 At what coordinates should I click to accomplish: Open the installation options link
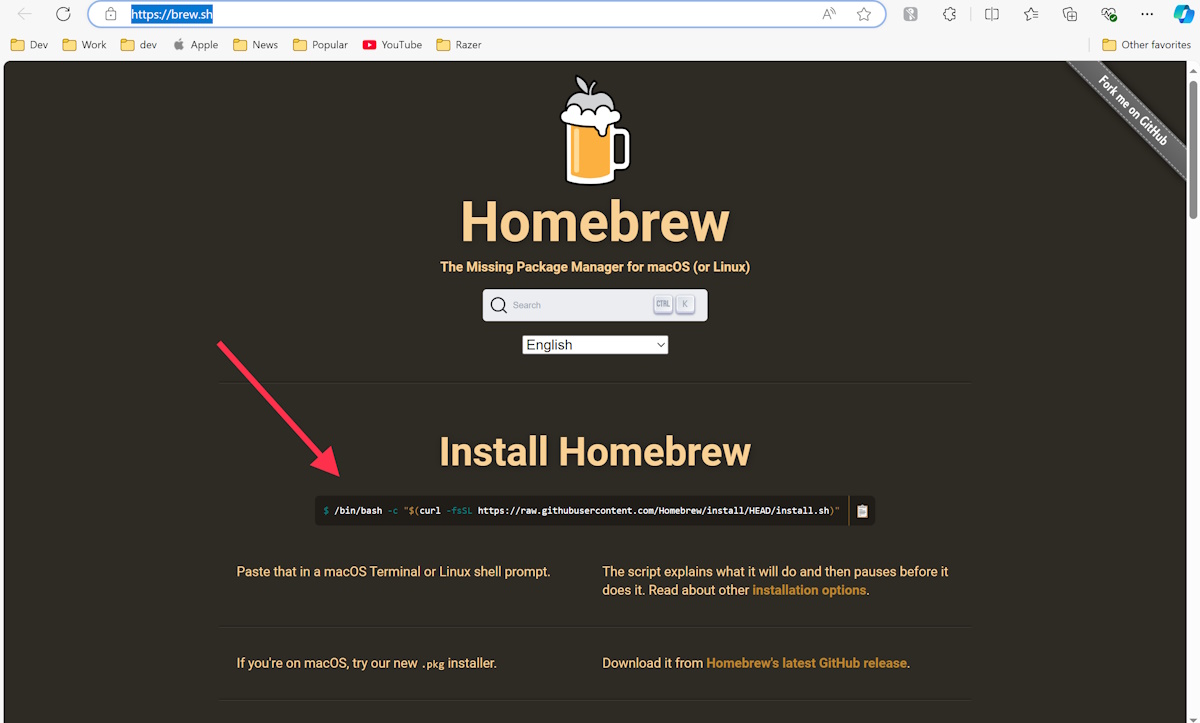pyautogui.click(x=809, y=590)
